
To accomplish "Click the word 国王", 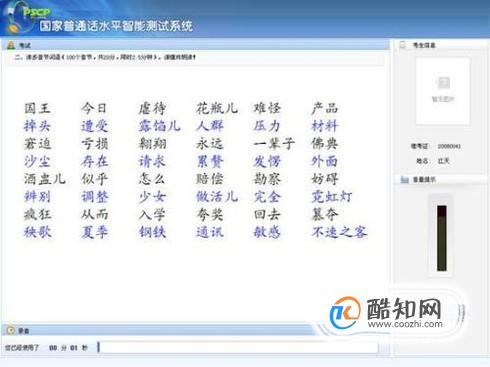I will click(x=37, y=108).
